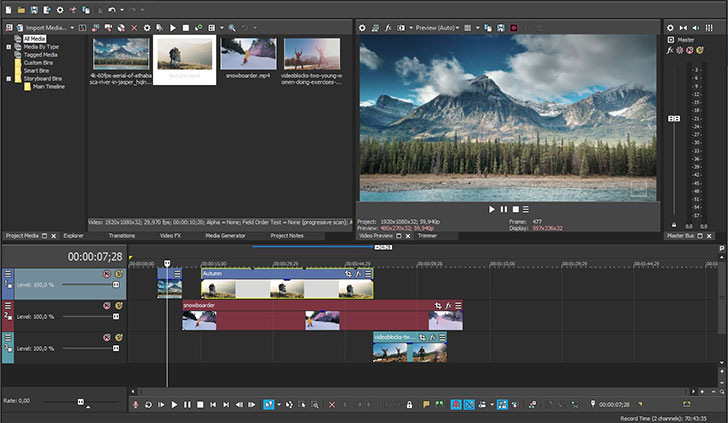This screenshot has width=728, height=423.
Task: Click red X remove media icon in Project Media
Action: (x=134, y=28)
